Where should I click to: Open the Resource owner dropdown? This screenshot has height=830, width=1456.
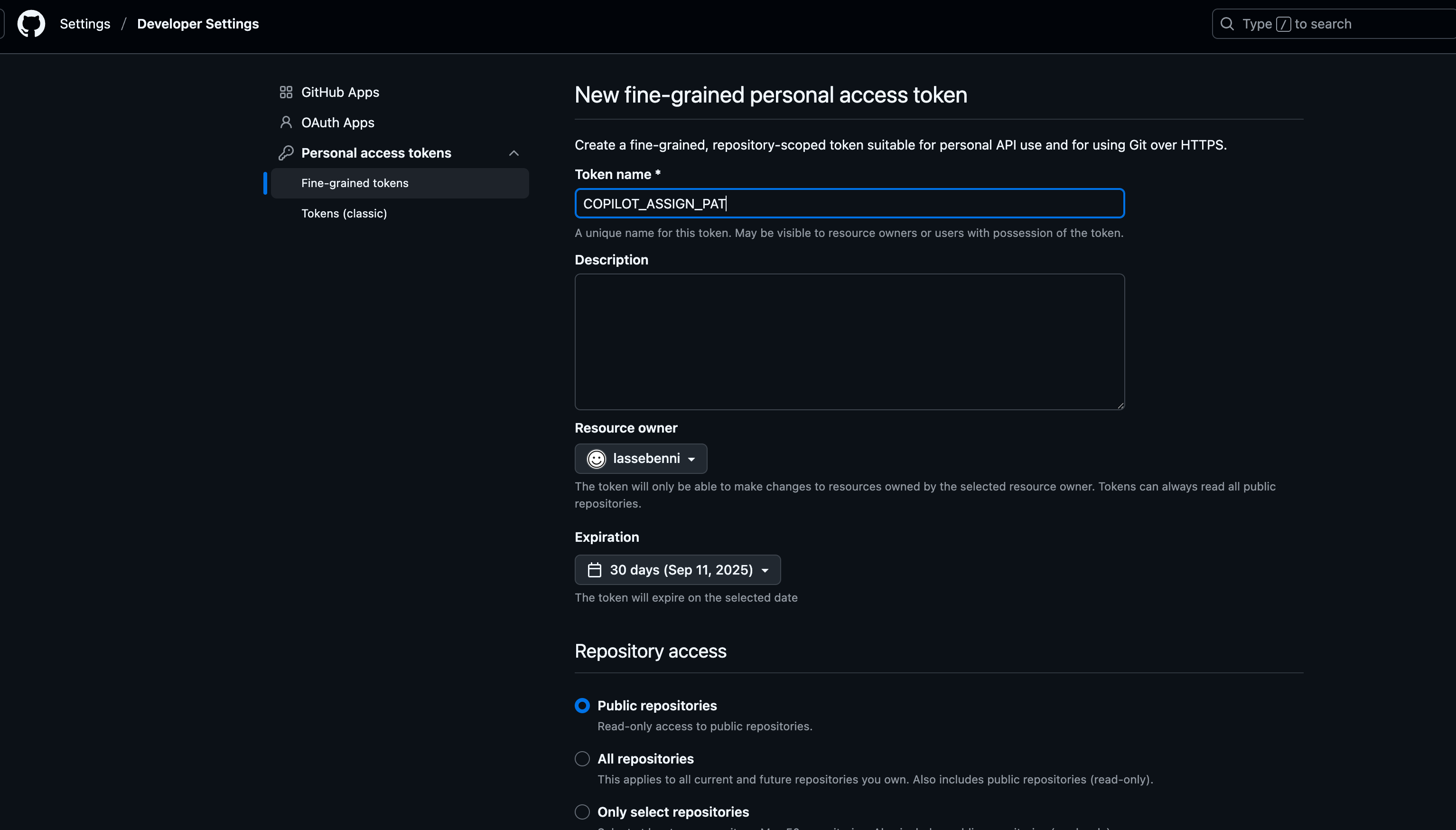640,459
